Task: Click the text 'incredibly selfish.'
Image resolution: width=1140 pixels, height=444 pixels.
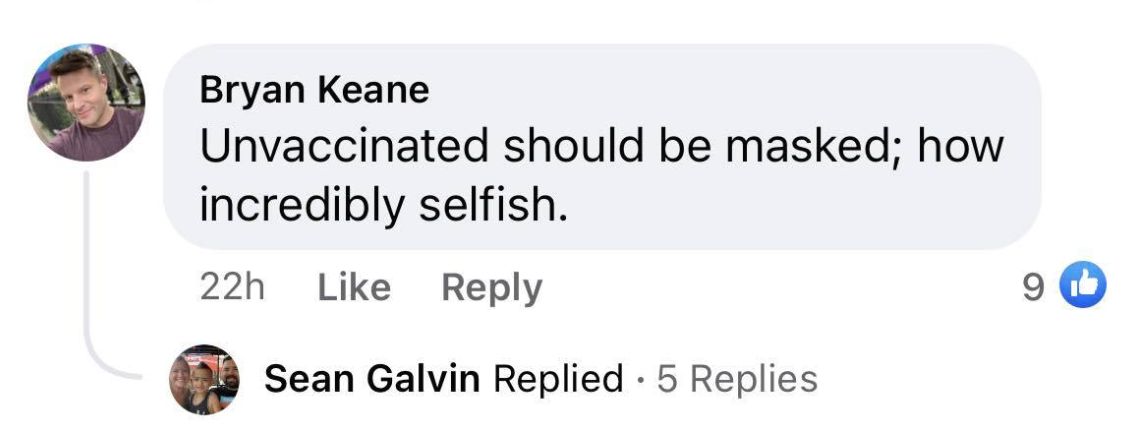Action: pyautogui.click(x=383, y=205)
